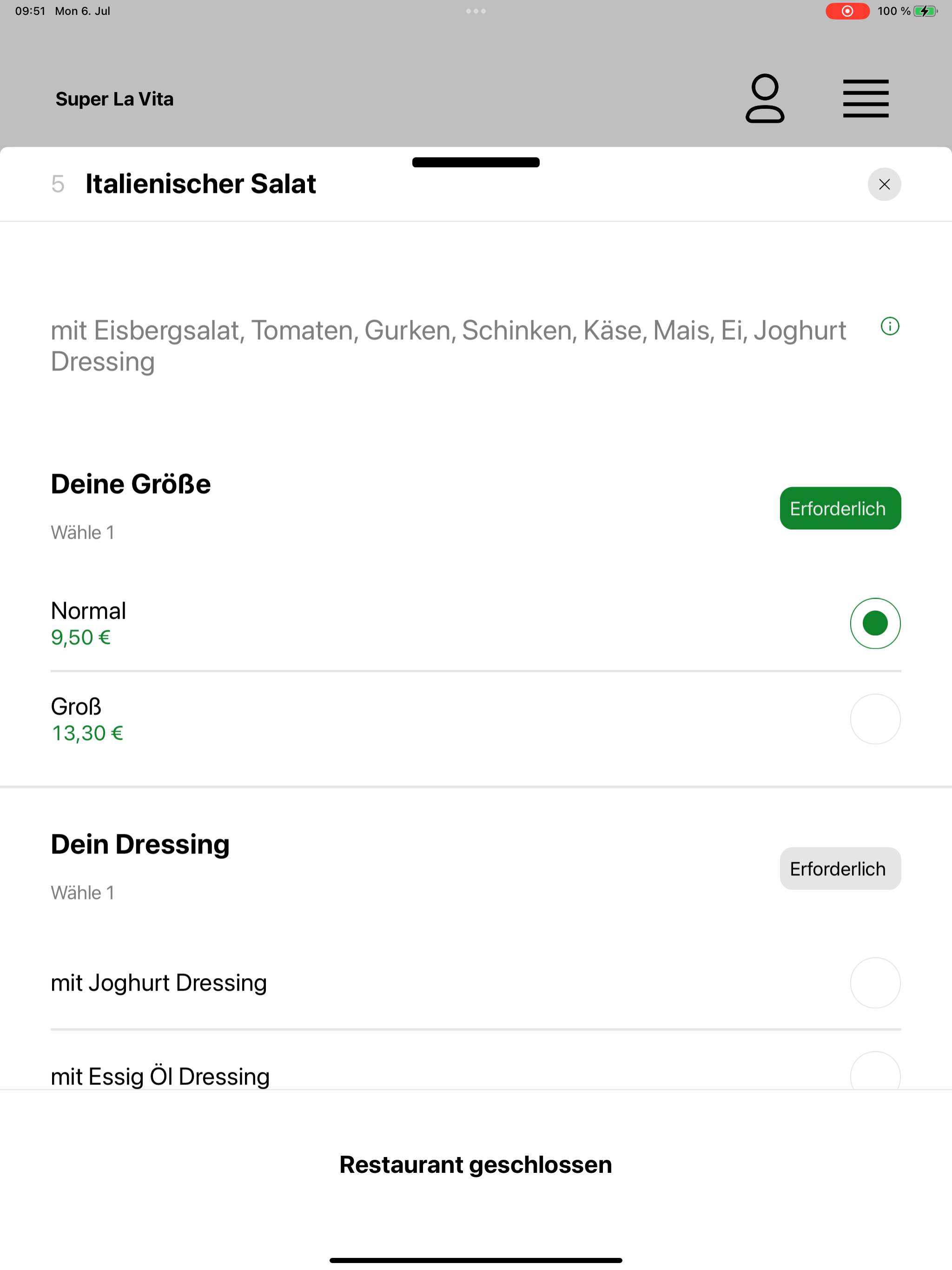Tap the battery status icon

(925, 11)
